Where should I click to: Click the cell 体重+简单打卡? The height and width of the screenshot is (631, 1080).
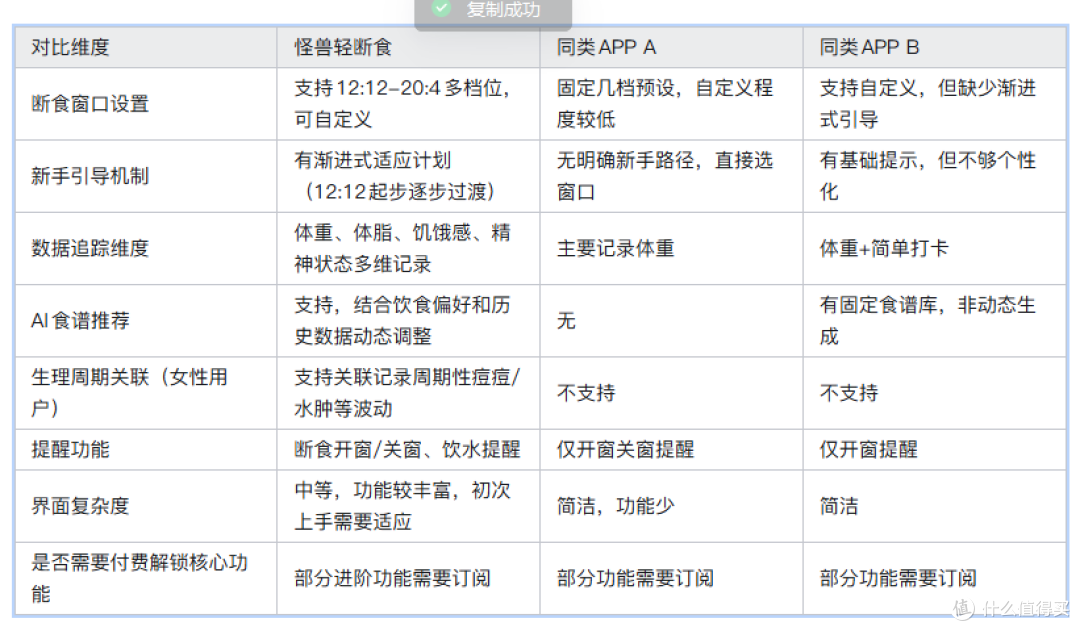click(935, 249)
